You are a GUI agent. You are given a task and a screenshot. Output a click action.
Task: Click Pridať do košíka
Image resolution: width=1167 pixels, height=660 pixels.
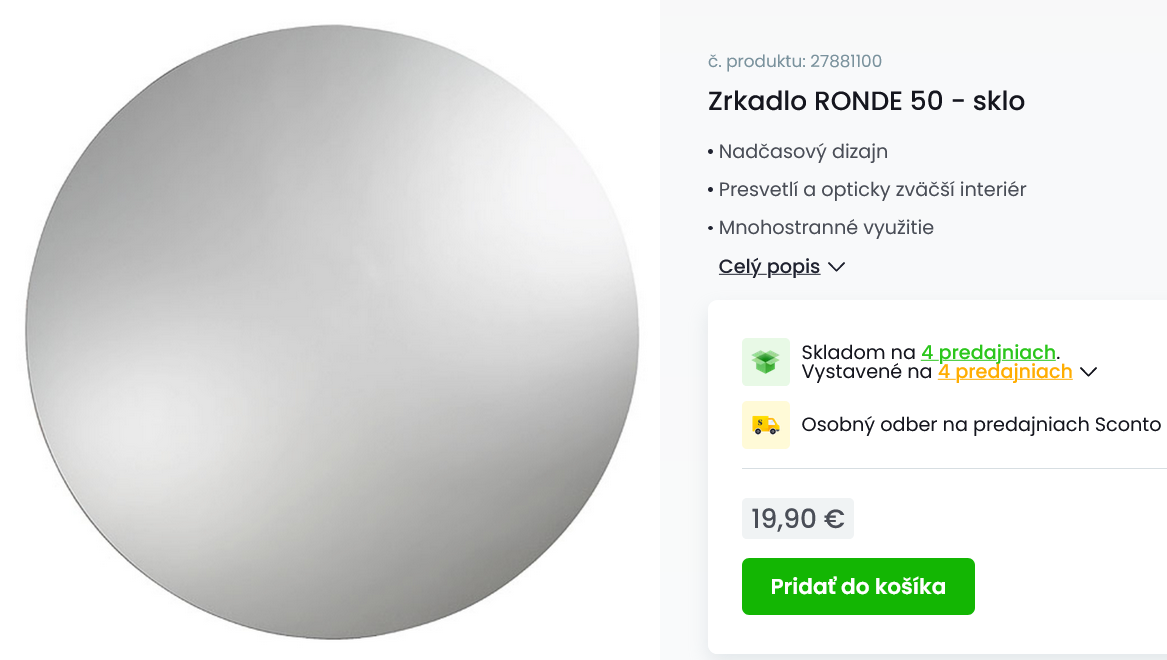click(857, 586)
